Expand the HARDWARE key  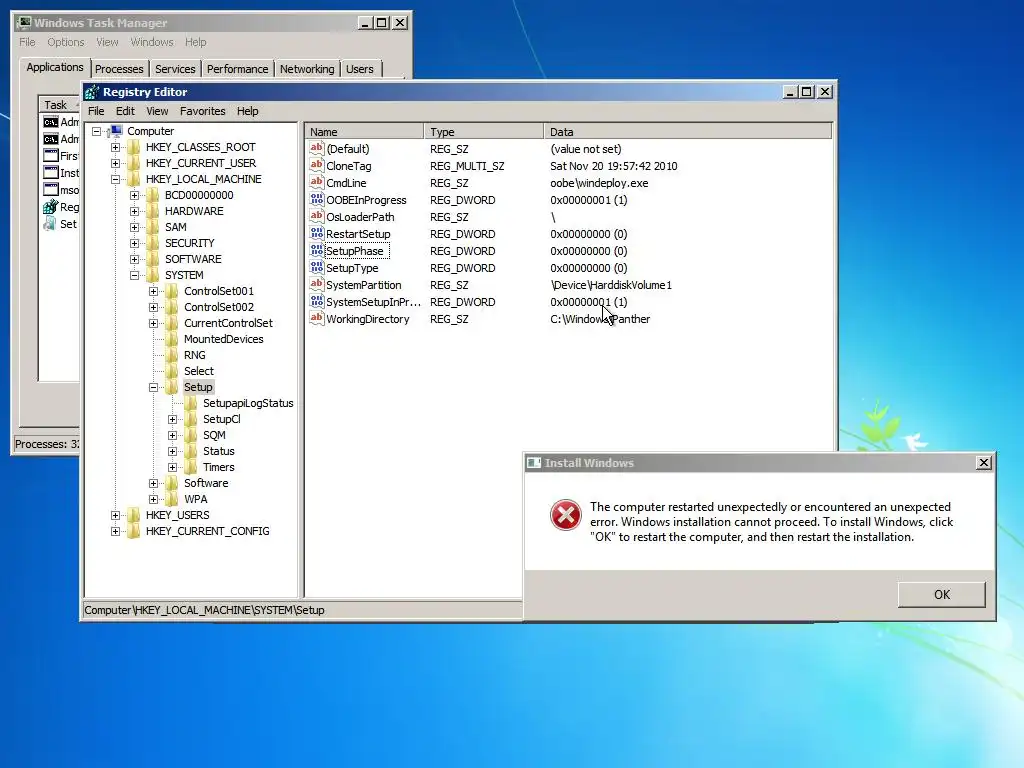(135, 212)
